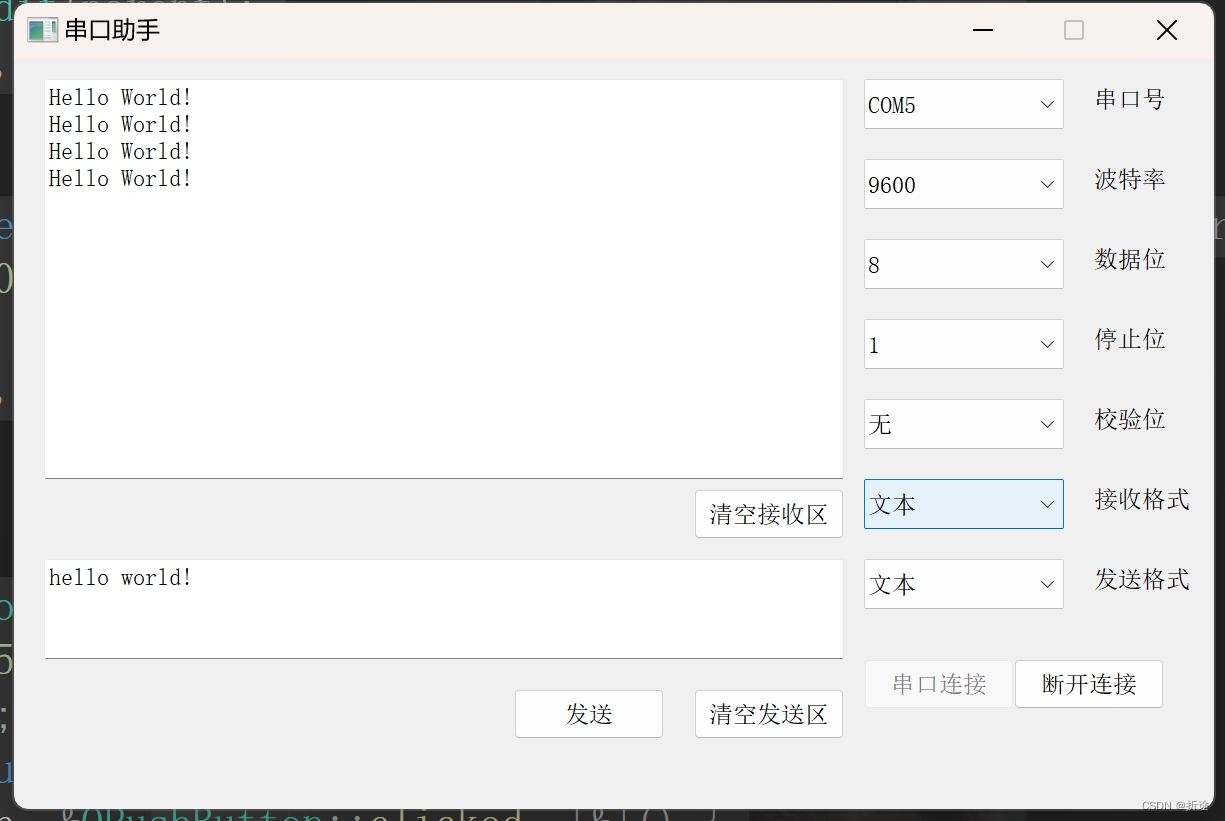Open the parity dropdown showing 无
Image resolution: width=1225 pixels, height=821 pixels.
(x=962, y=424)
